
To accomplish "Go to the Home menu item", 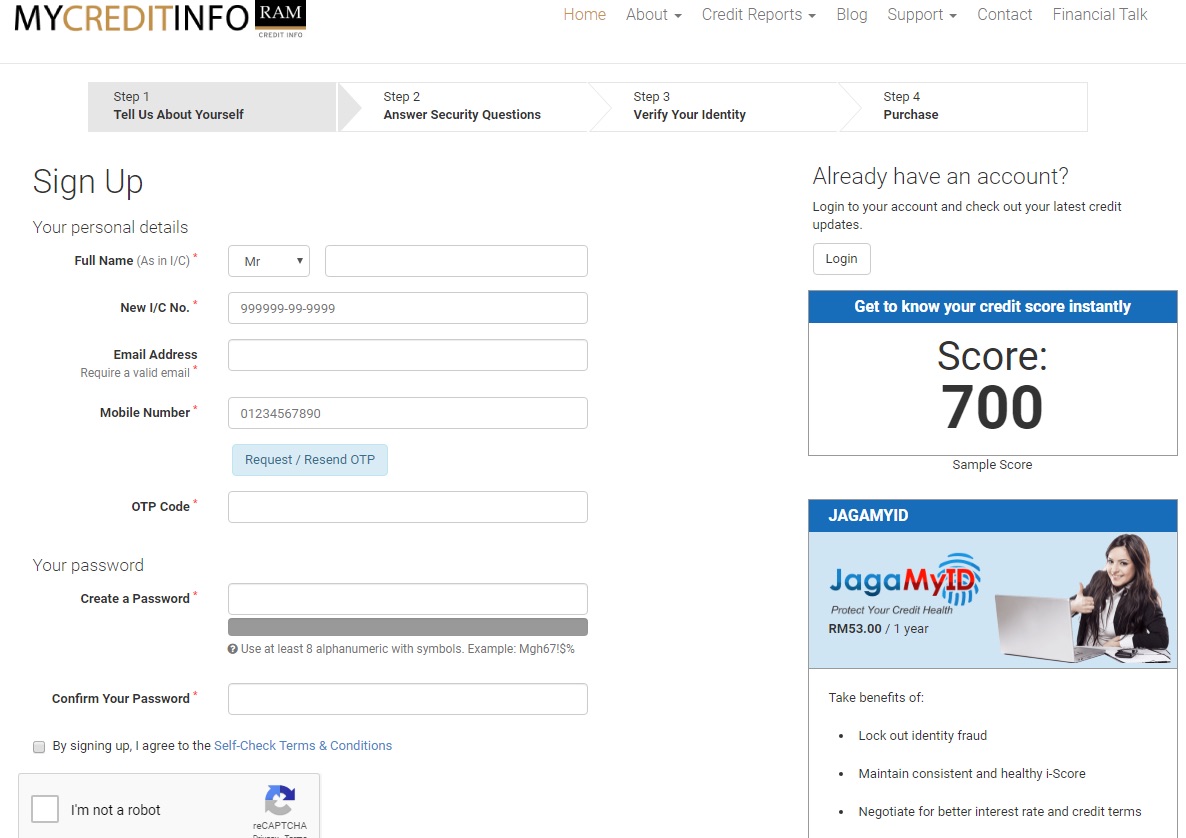I will point(584,15).
